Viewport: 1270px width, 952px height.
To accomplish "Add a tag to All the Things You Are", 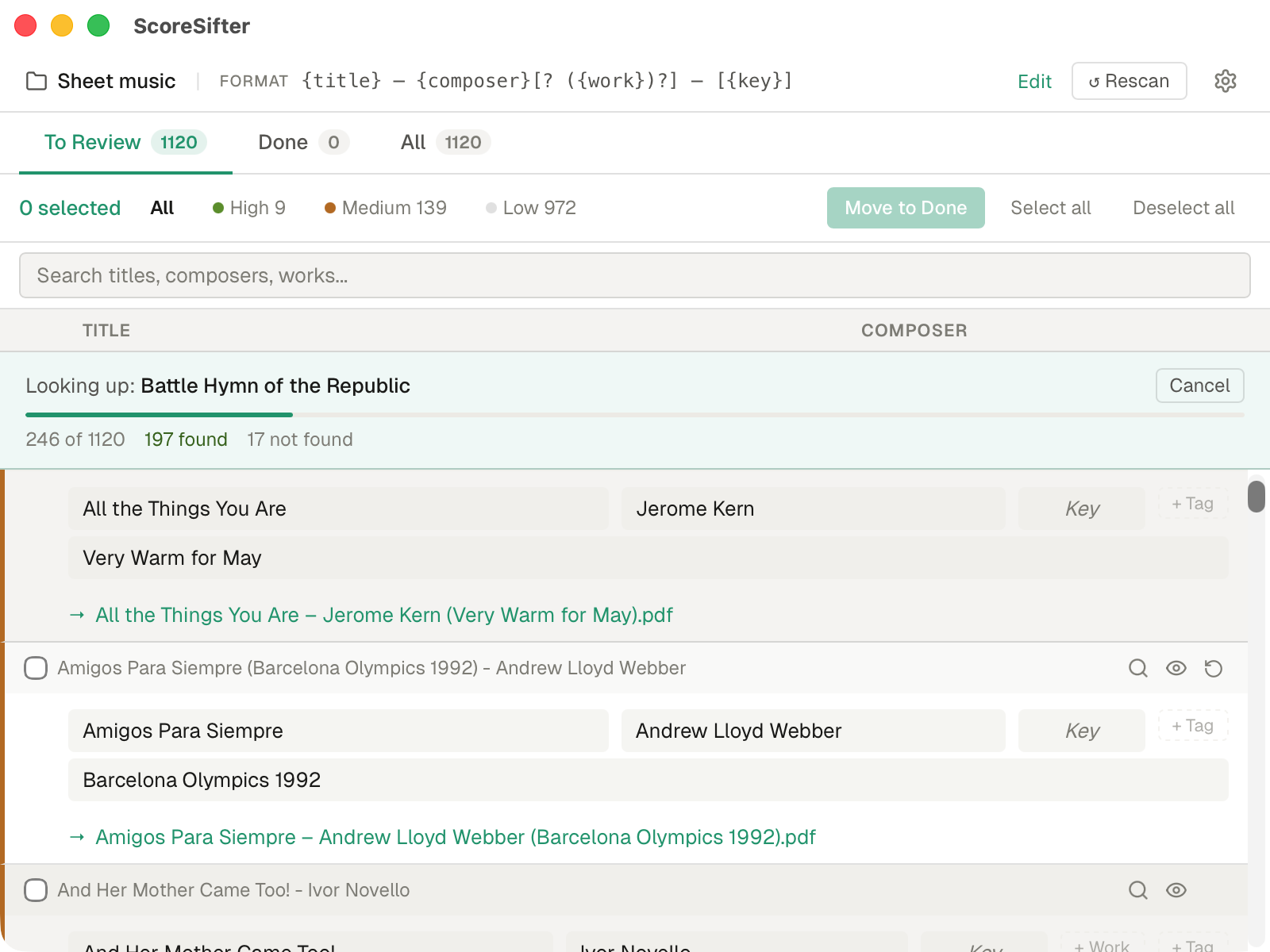I will click(x=1192, y=504).
